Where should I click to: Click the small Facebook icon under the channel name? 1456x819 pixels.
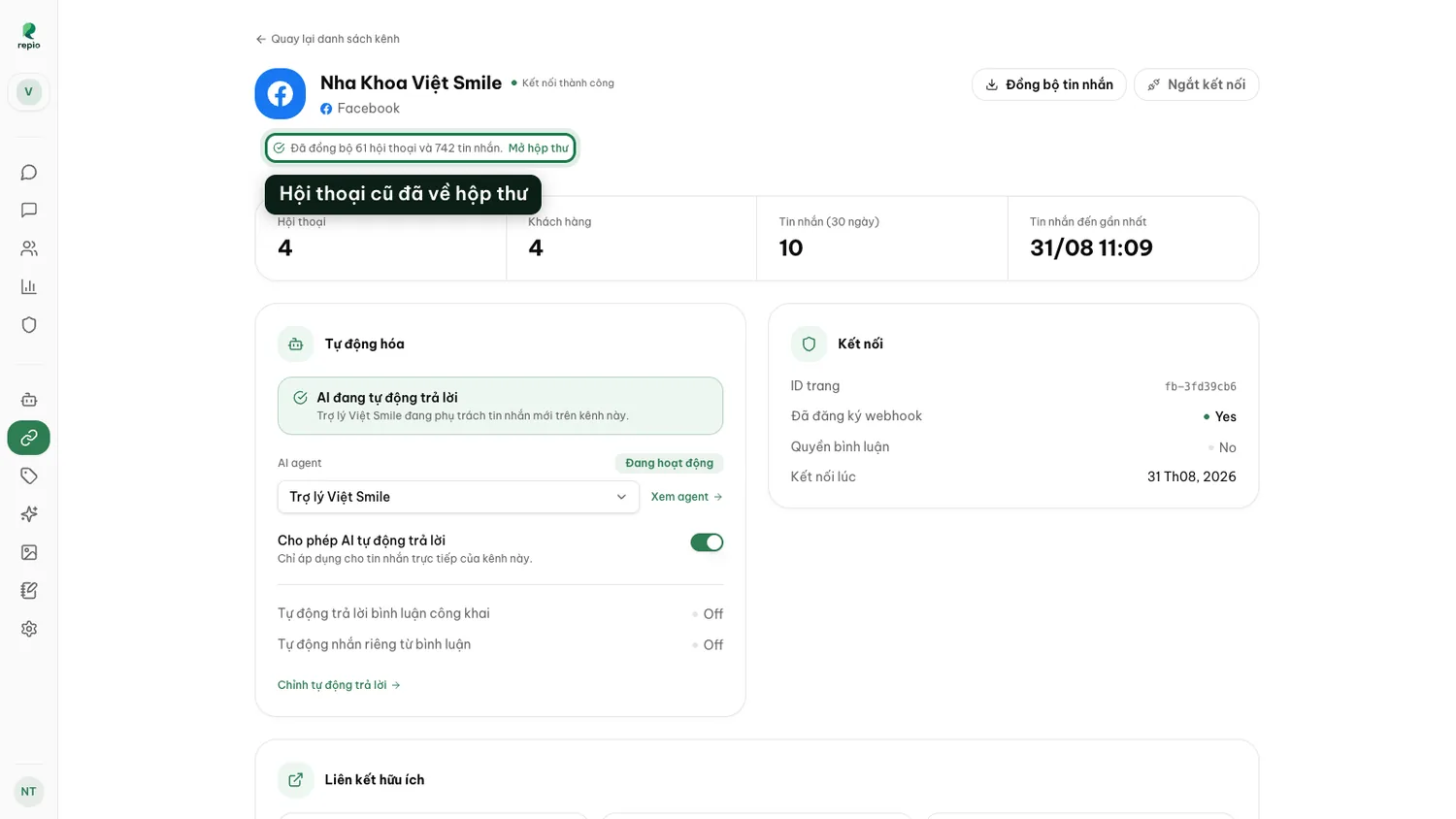326,109
